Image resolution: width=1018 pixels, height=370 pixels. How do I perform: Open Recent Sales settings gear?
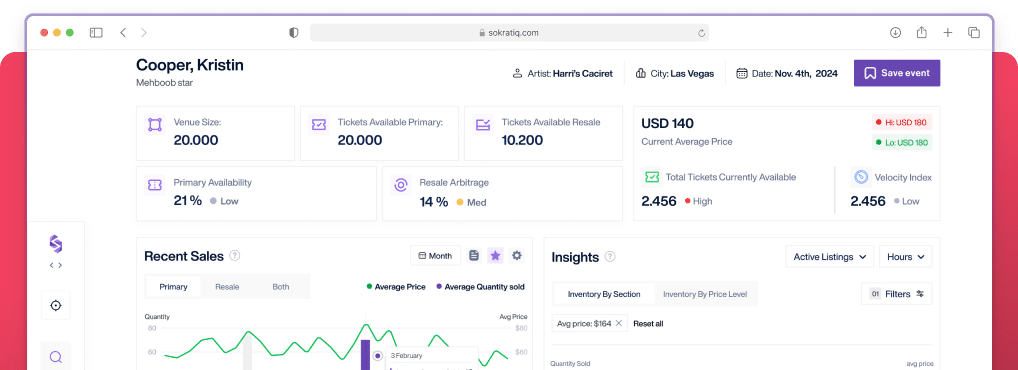517,256
